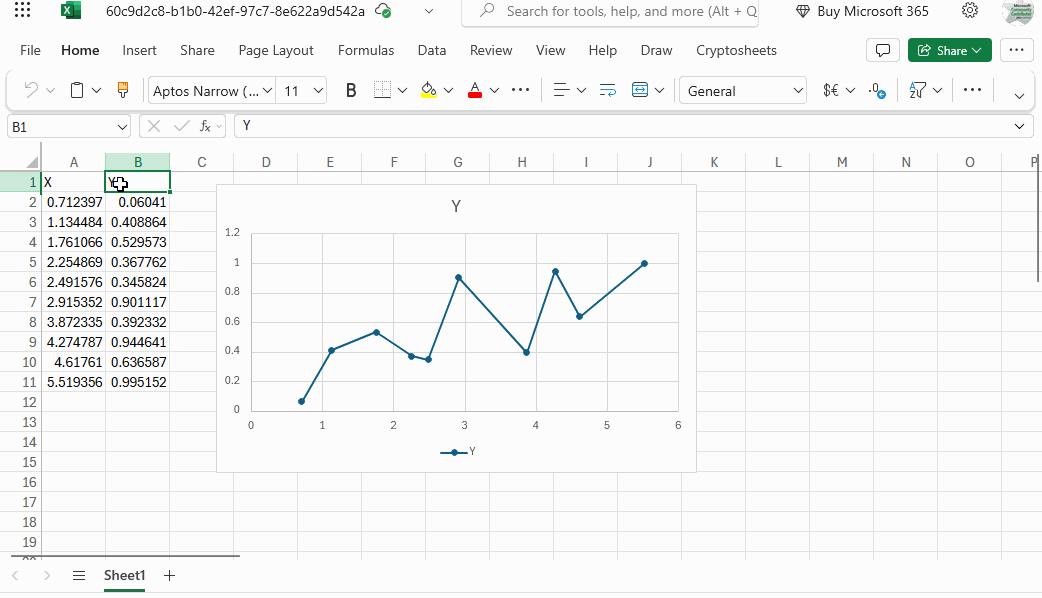
Task: Select cell containing 0.901117
Action: tap(138, 302)
